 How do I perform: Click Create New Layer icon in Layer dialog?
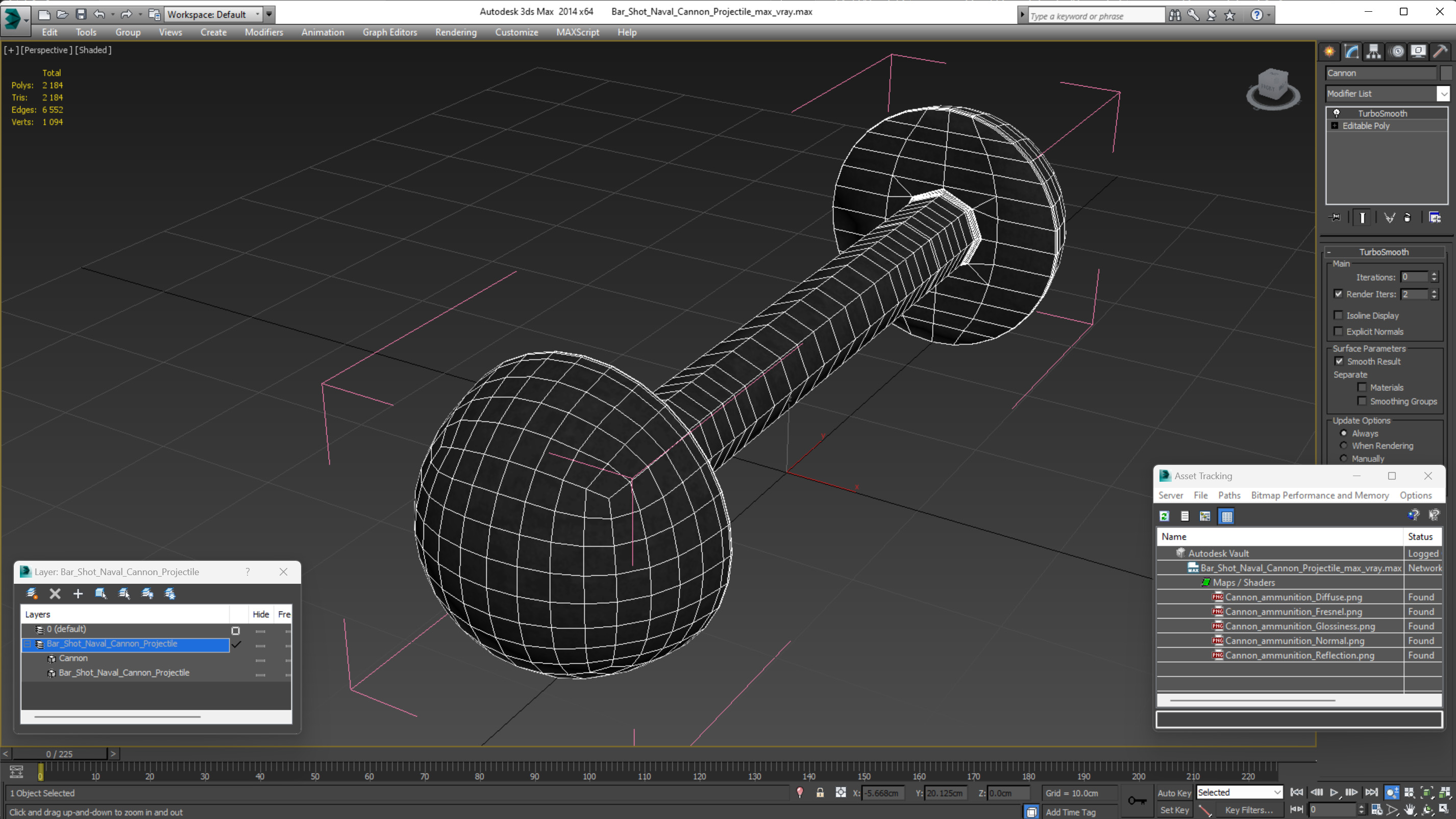pos(32,593)
